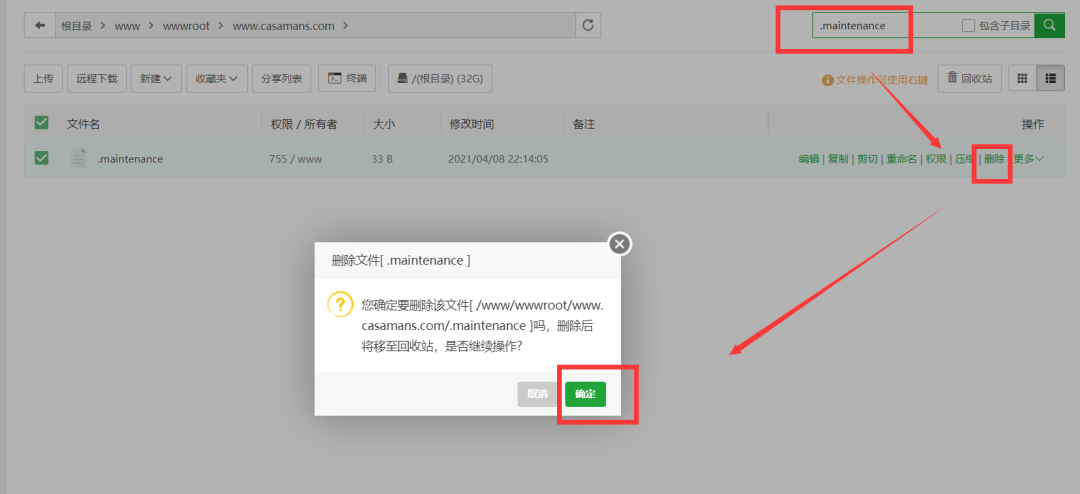Expand the 新建 dropdown
The height and width of the screenshot is (494, 1080).
(156, 79)
